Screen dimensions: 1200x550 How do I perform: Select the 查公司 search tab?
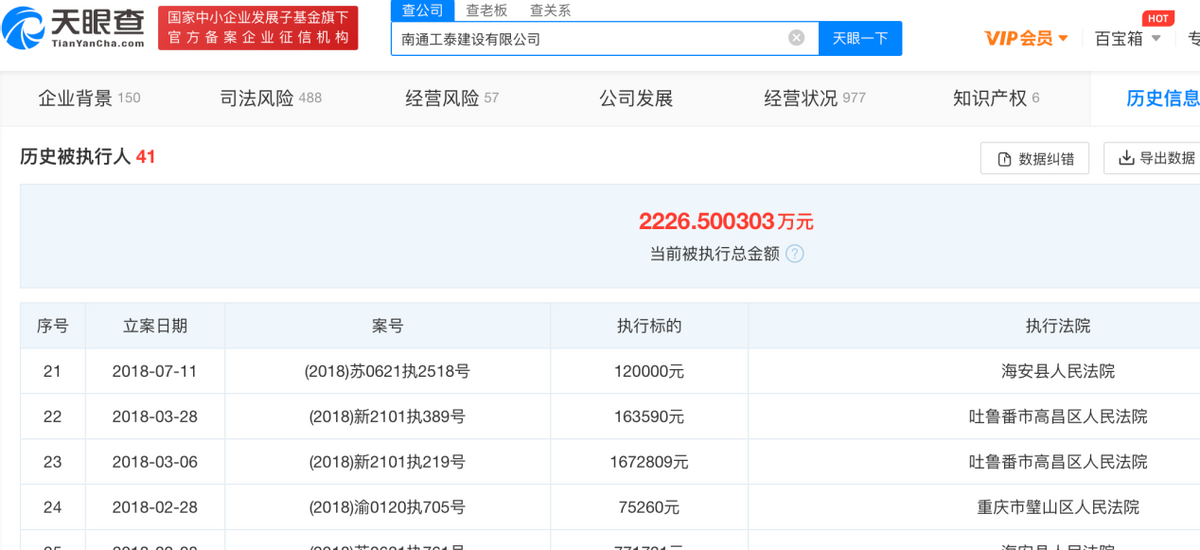423,10
